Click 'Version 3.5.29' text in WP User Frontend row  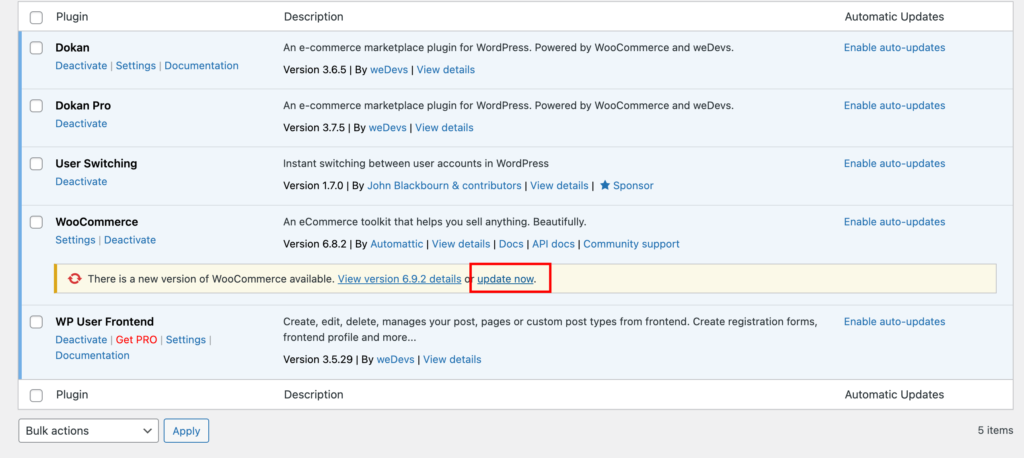(x=318, y=359)
